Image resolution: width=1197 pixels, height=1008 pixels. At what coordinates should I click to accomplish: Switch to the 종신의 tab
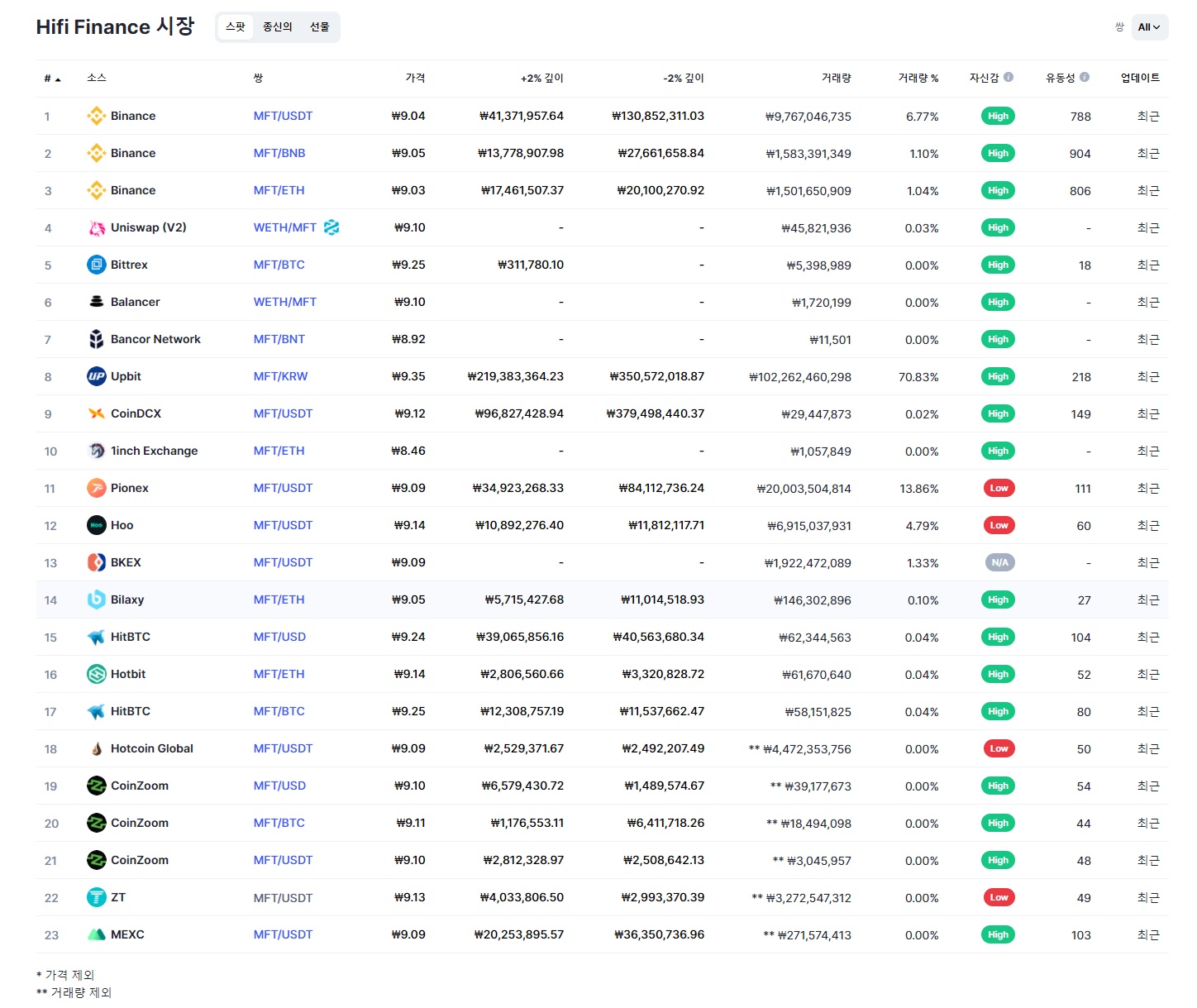(x=278, y=27)
